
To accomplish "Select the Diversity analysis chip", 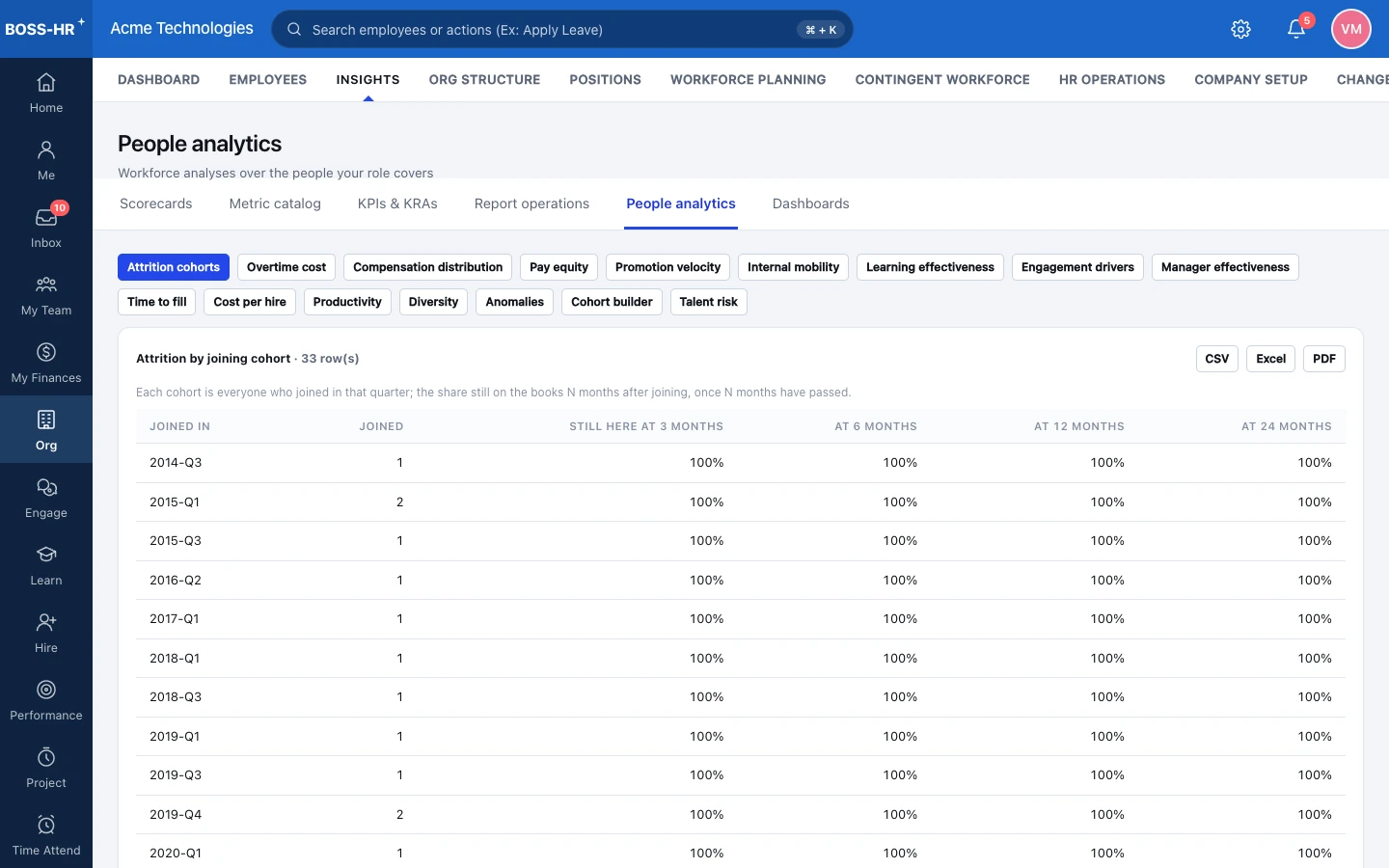I will coord(433,302).
